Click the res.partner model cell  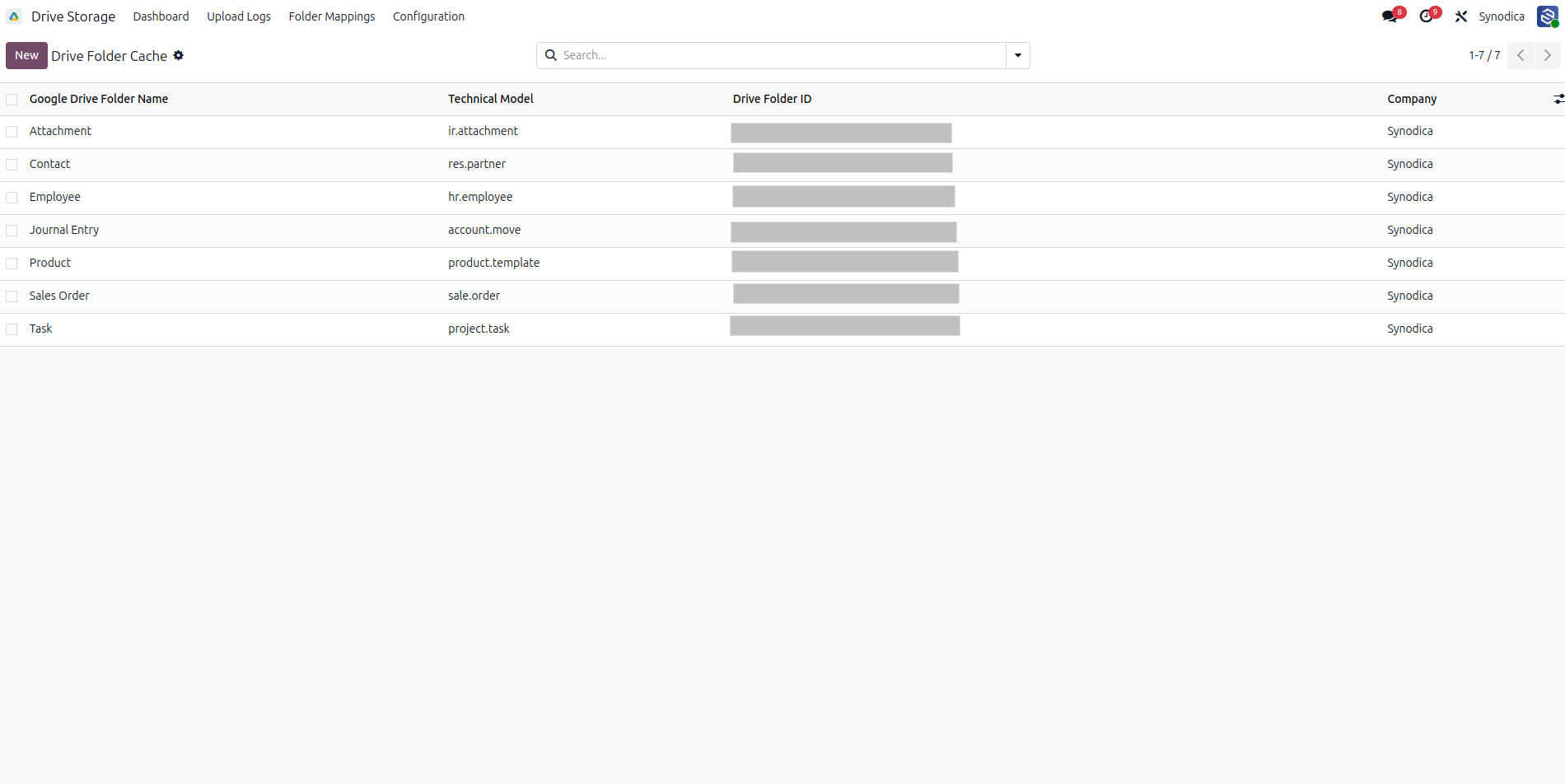coord(477,164)
